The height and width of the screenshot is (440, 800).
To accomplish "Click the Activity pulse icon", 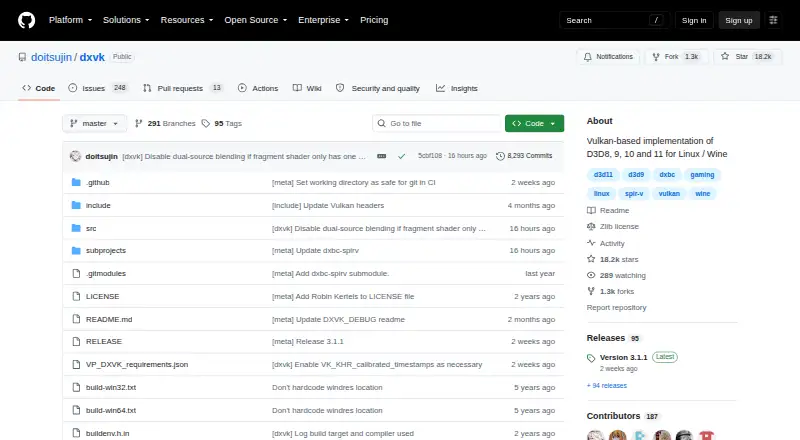I will click(x=591, y=243).
